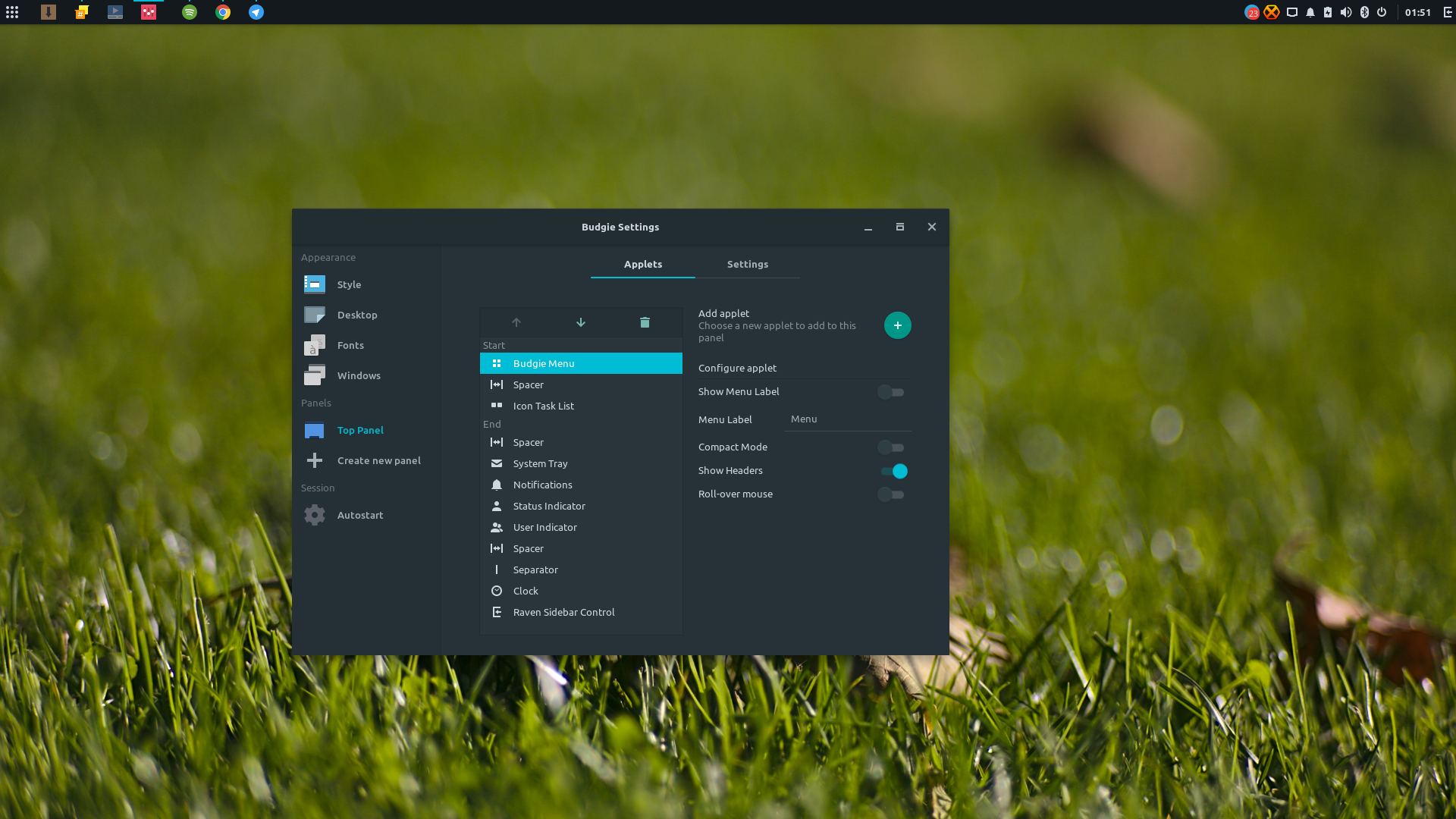Click the Menu Label text field
This screenshot has width=1456, height=819.
pos(848,419)
